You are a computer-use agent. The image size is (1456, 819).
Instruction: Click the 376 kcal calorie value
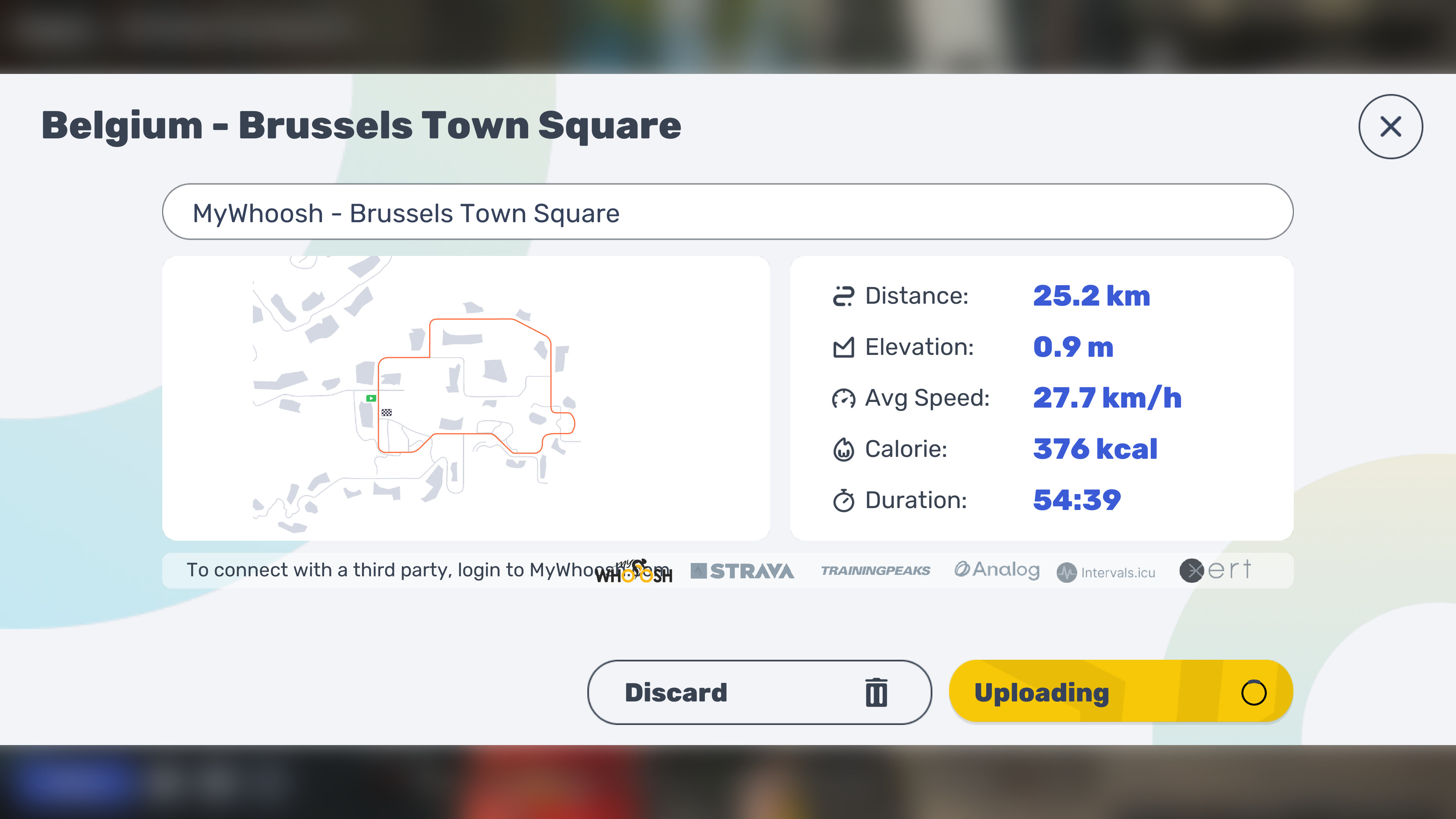click(1095, 449)
